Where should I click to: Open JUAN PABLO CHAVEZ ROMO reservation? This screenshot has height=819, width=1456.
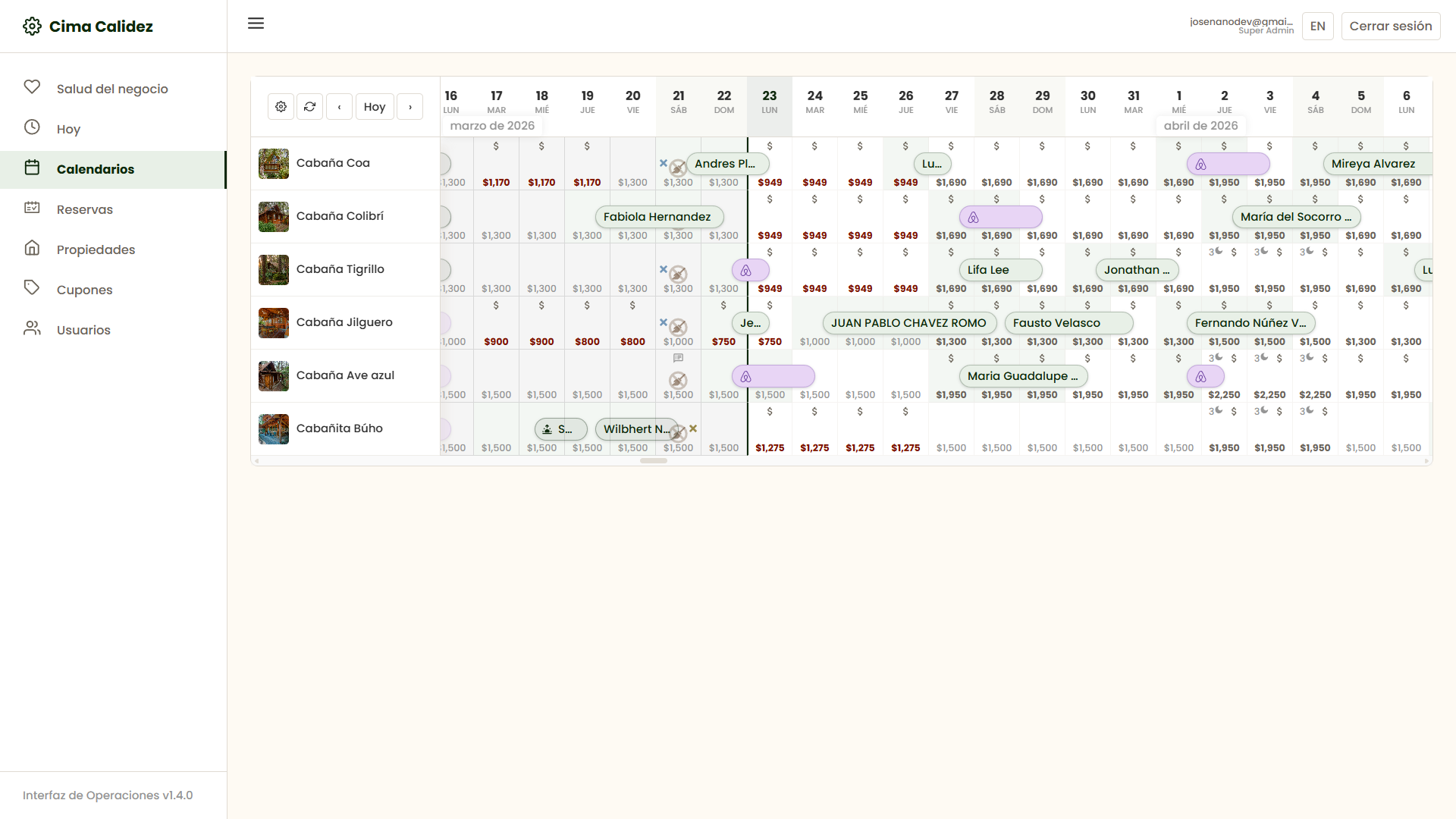pyautogui.click(x=910, y=323)
